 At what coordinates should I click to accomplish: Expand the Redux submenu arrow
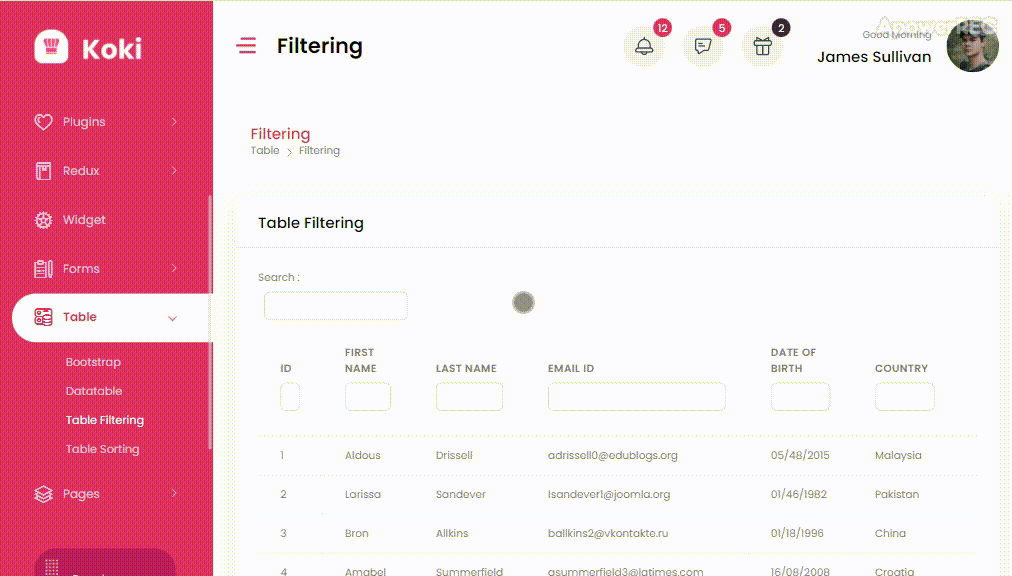point(174,171)
